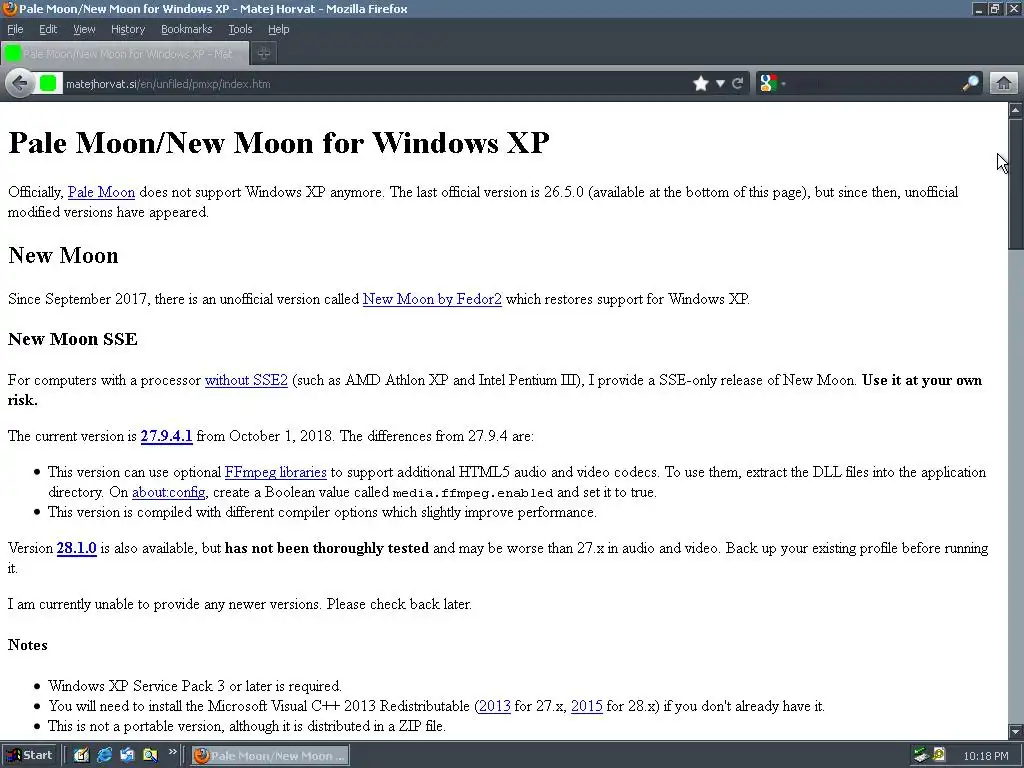Screen dimensions: 1024x768
Task: Click the 10:18 PM taskbar clock
Action: [985, 756]
